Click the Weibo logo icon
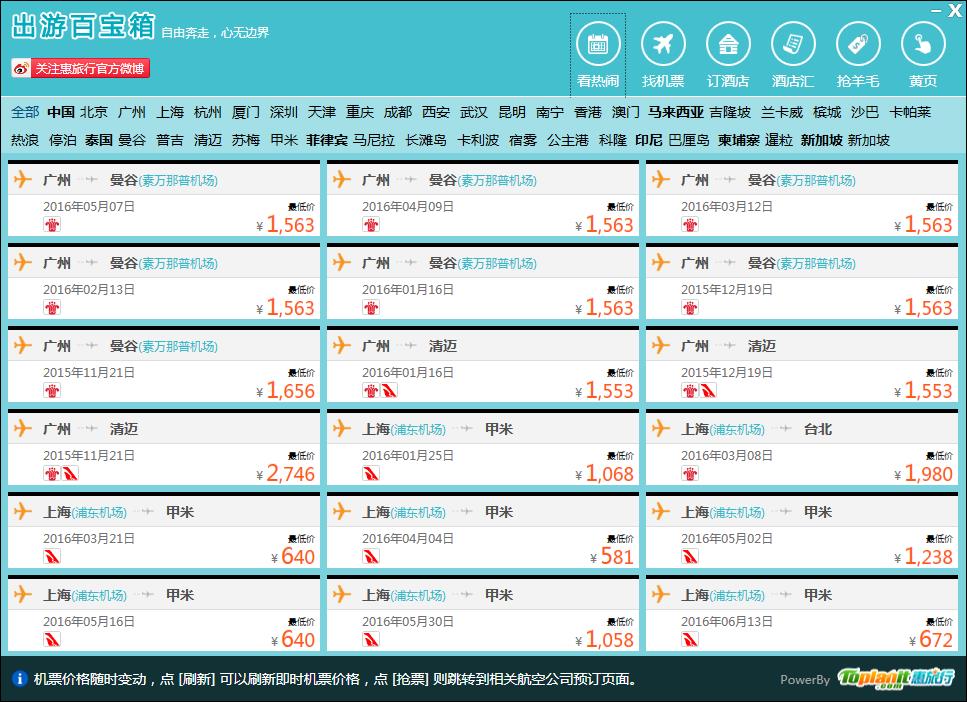The width and height of the screenshot is (967, 702). [x=22, y=68]
